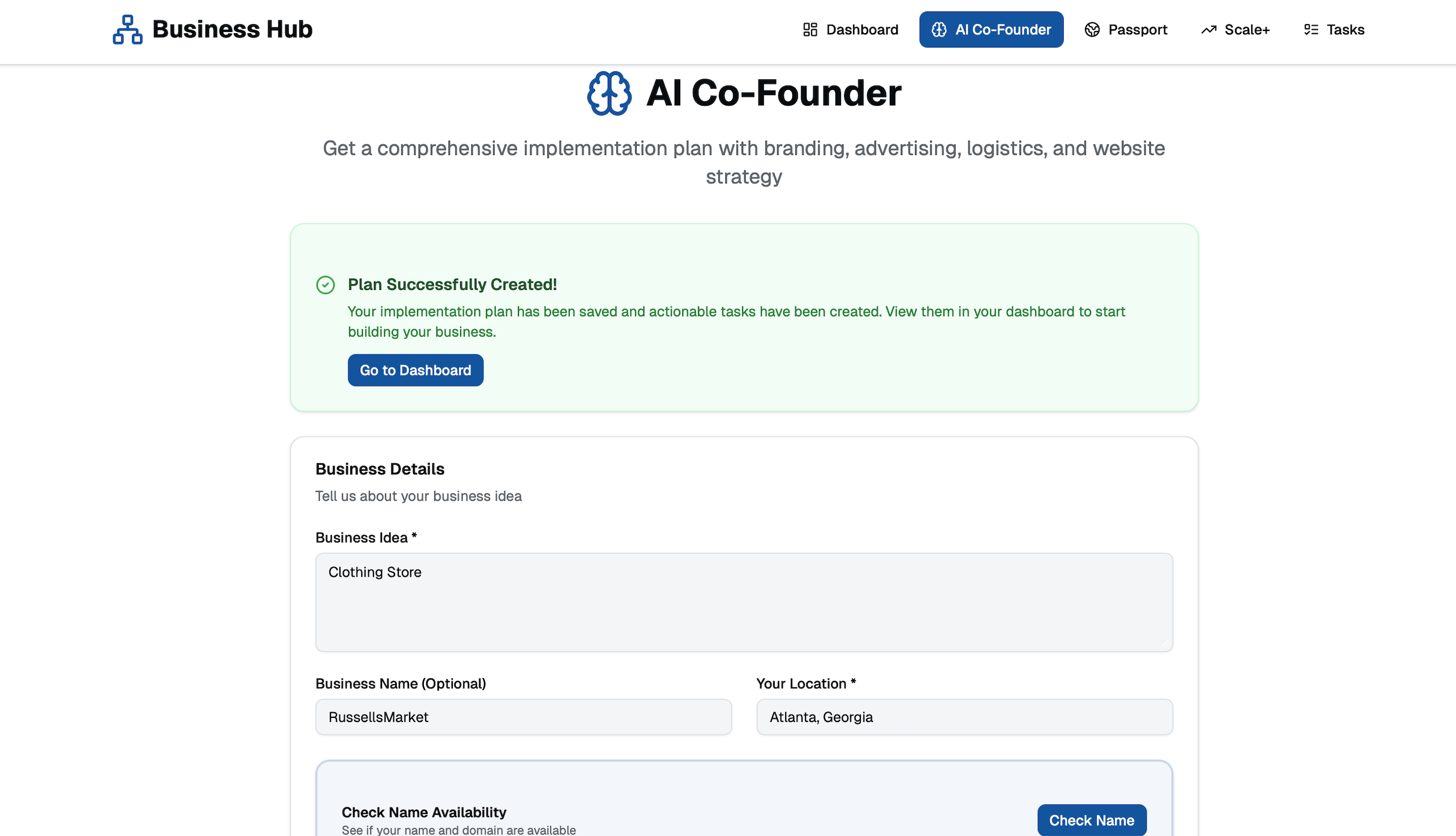This screenshot has height=836, width=1456.
Task: Click the Atlanta, Georgia location field
Action: 964,717
